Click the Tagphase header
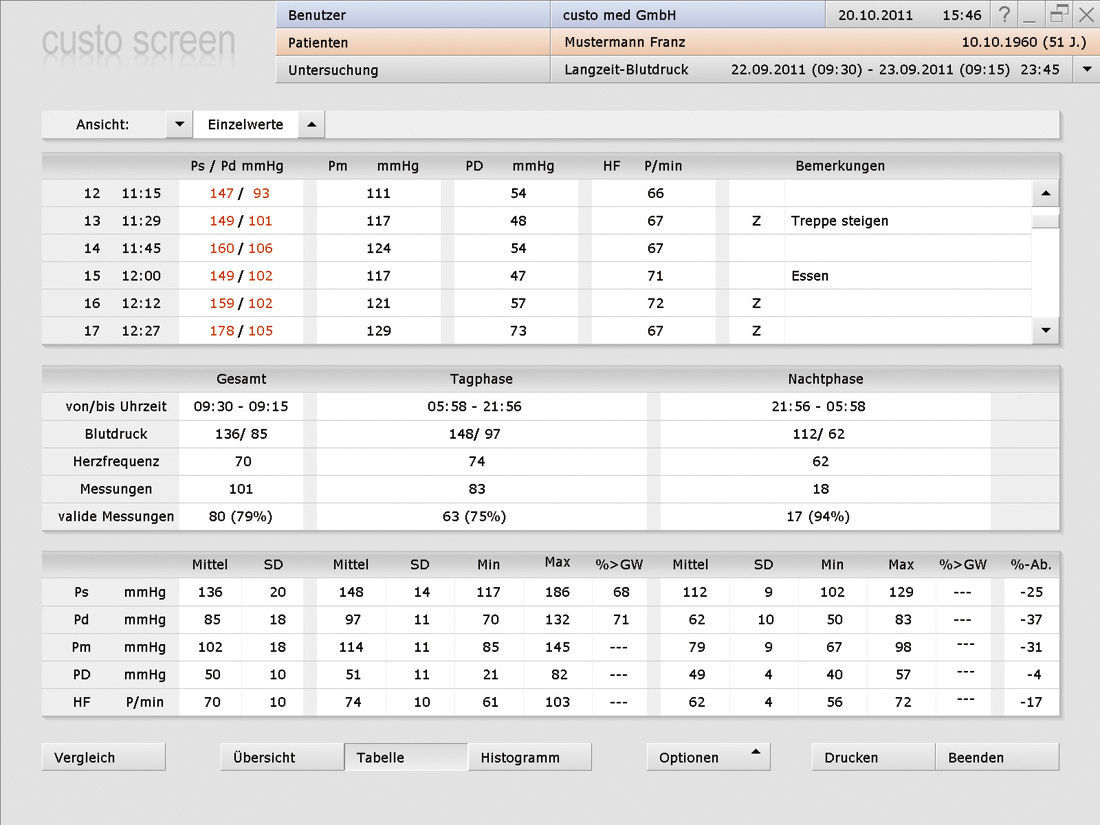 pyautogui.click(x=481, y=379)
